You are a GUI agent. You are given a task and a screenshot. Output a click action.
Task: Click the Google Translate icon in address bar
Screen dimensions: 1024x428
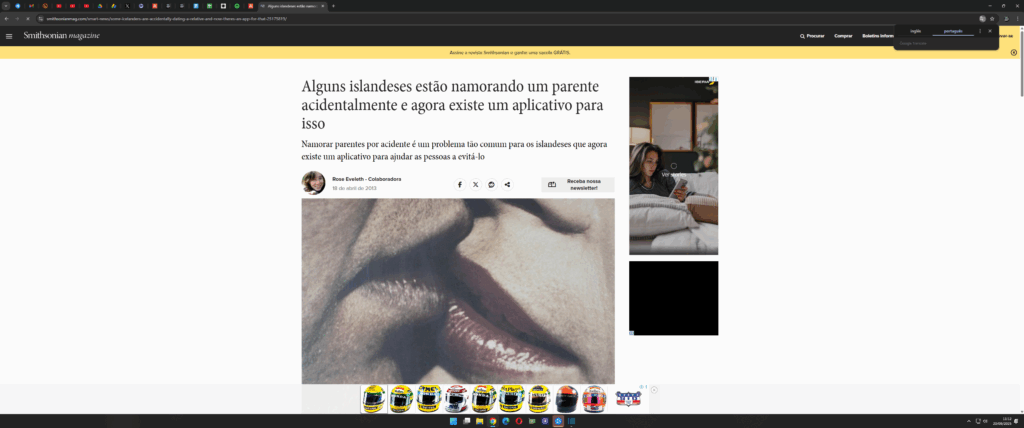point(982,18)
